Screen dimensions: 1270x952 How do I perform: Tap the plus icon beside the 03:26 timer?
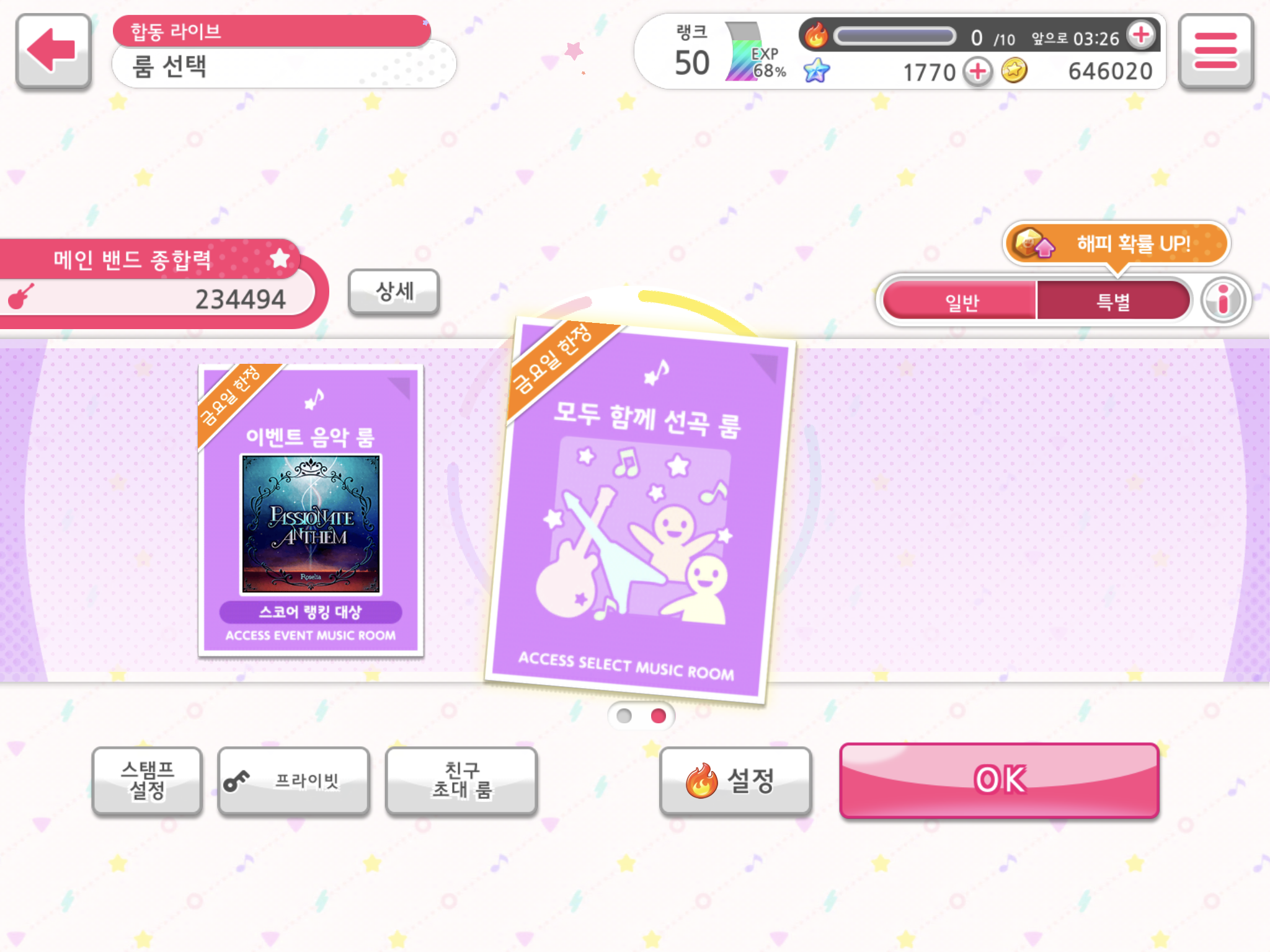pos(1140,34)
